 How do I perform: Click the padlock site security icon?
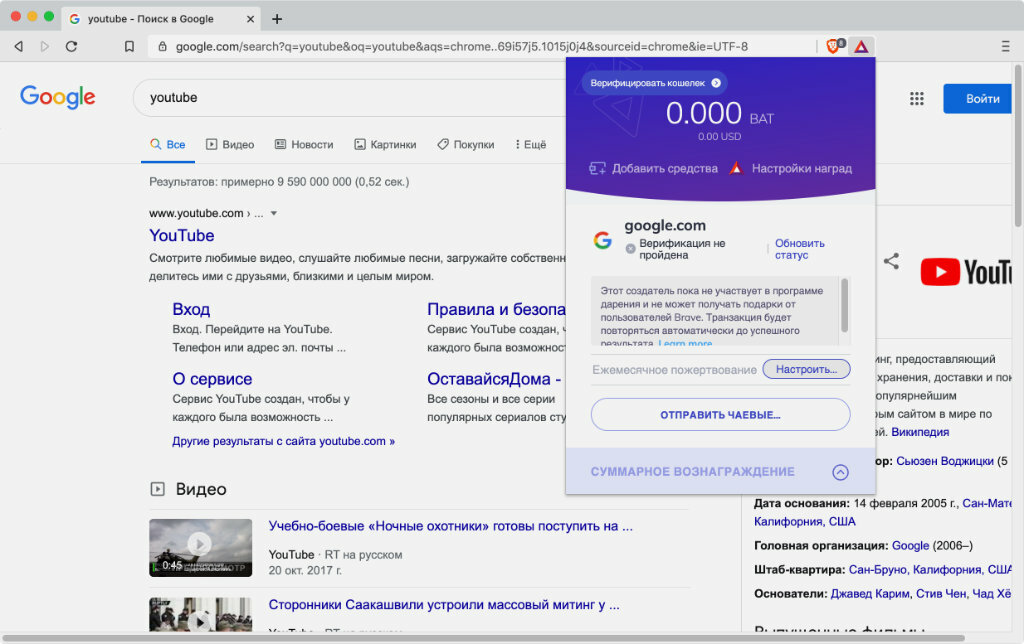coord(163,46)
